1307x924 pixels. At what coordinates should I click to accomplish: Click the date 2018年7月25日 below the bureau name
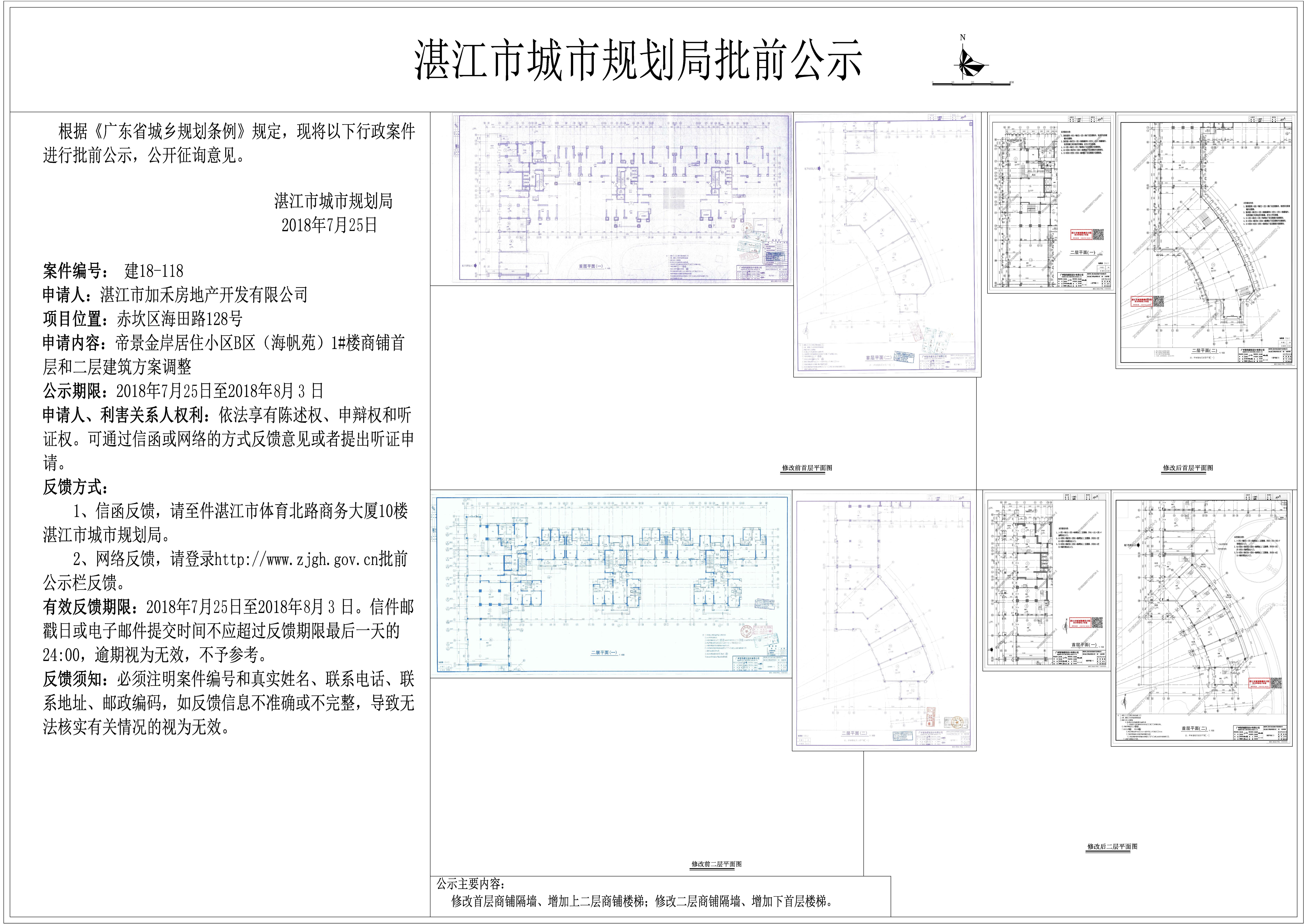[330, 225]
